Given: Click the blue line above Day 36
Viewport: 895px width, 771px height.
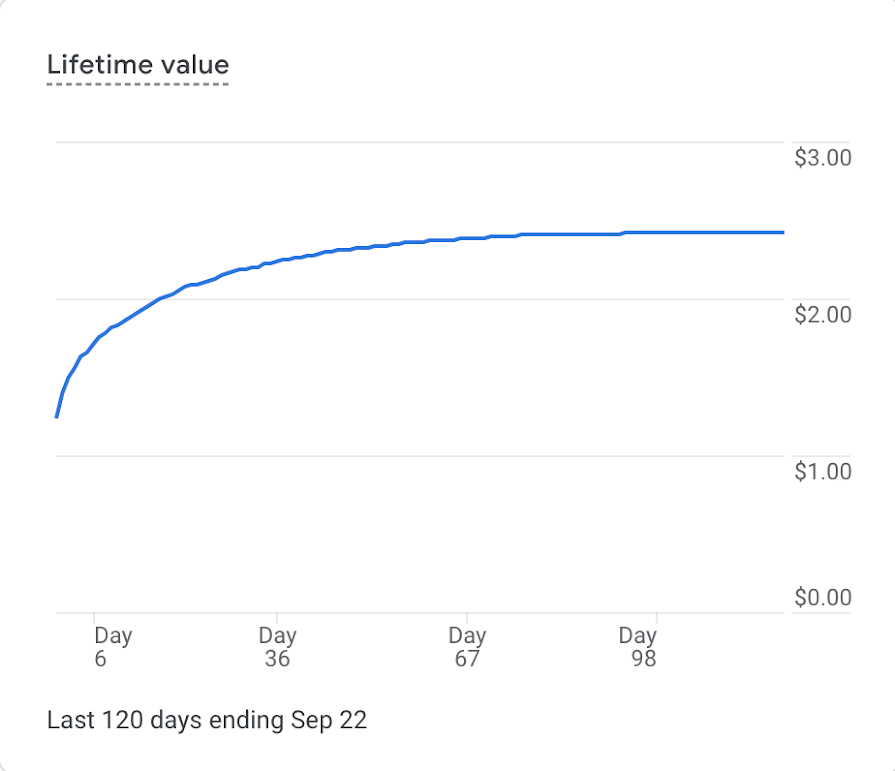Looking at the screenshot, I should [x=277, y=262].
